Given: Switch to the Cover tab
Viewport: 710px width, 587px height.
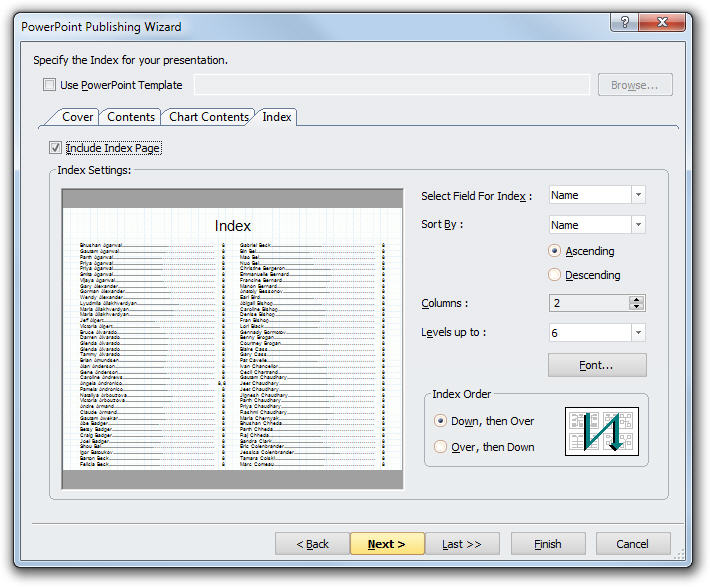Looking at the screenshot, I should click(77, 117).
